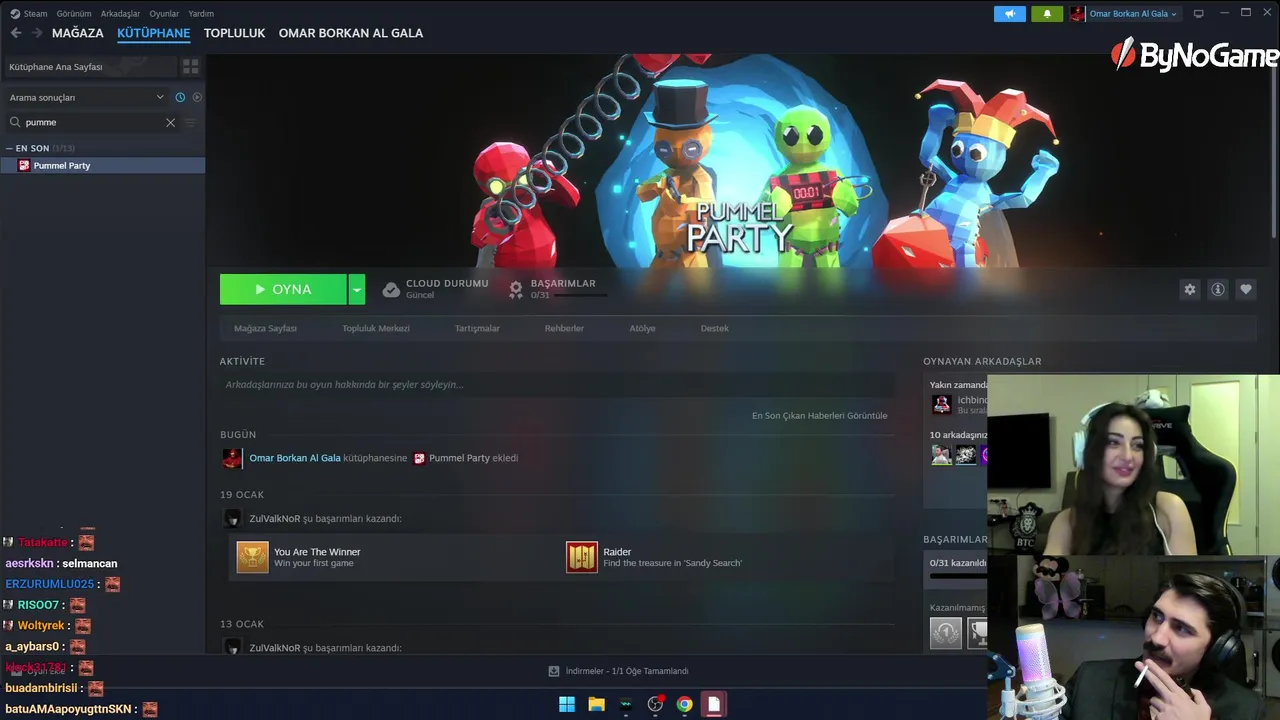Open the white document app on taskbar
Image resolution: width=1280 pixels, height=720 pixels.
713,704
